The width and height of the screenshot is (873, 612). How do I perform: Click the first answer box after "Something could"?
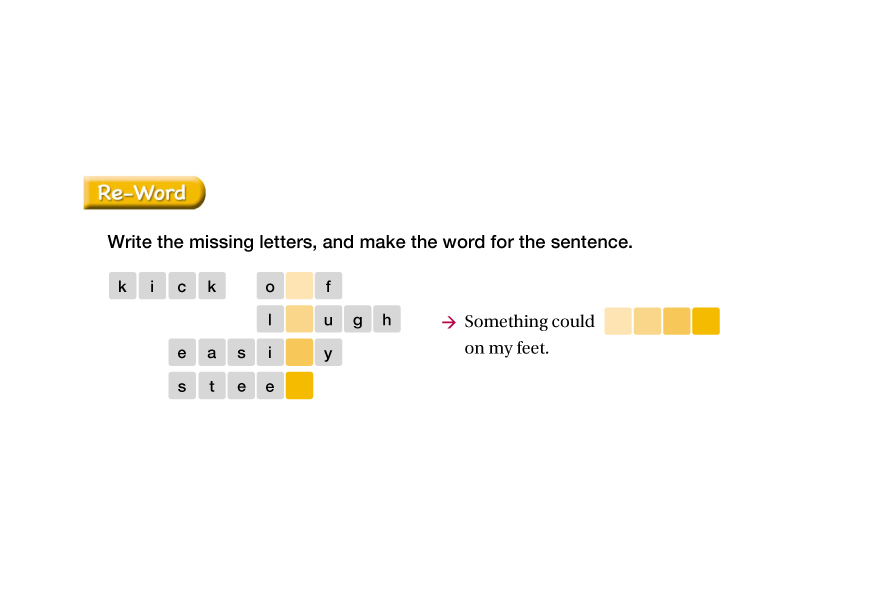coord(618,321)
